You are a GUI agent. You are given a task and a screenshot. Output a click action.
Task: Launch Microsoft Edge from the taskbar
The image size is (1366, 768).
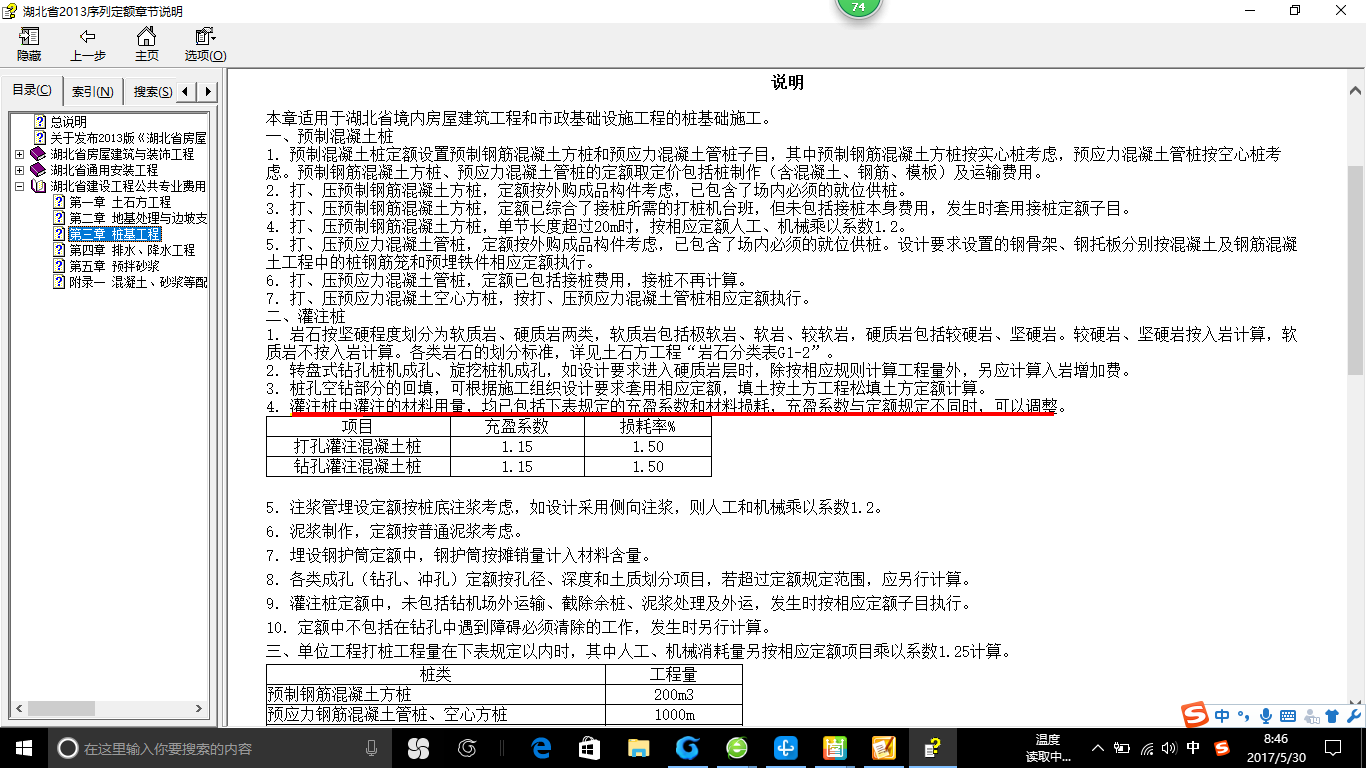point(541,747)
